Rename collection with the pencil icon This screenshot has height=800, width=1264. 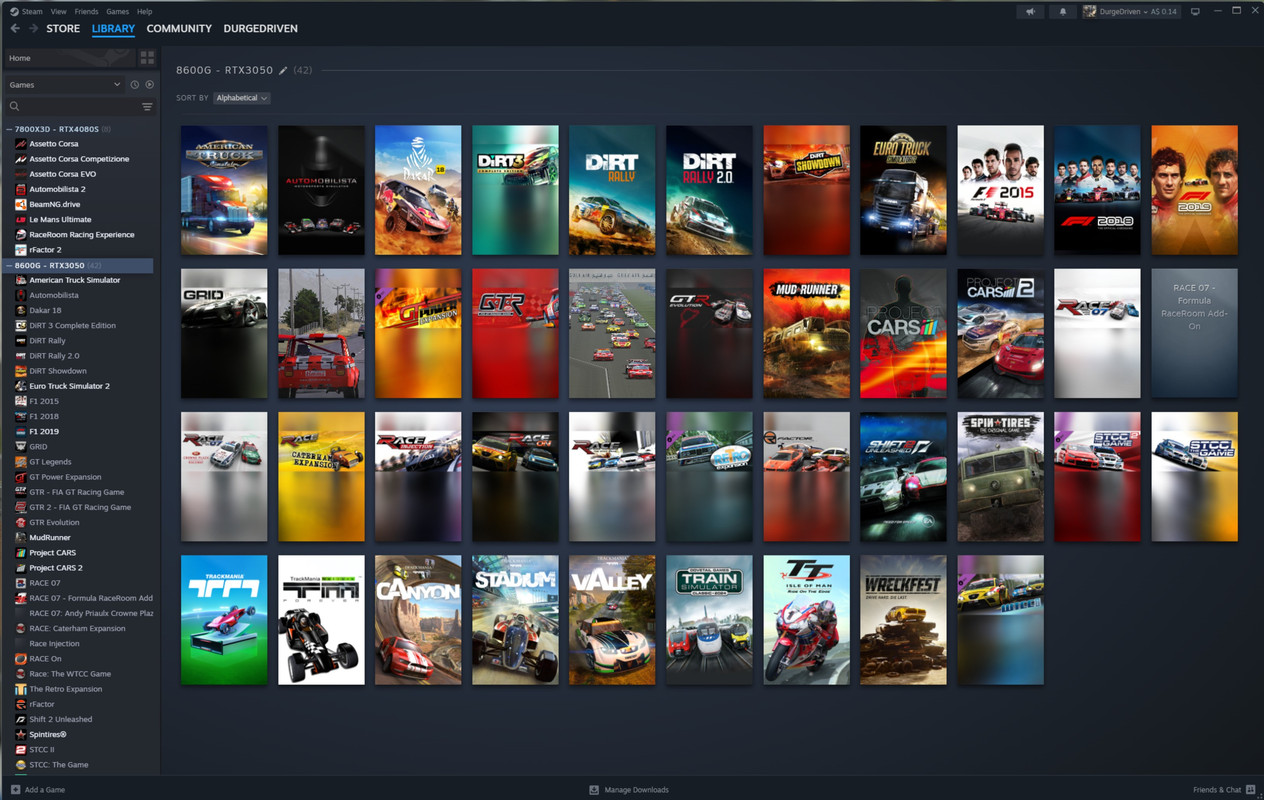click(x=283, y=71)
